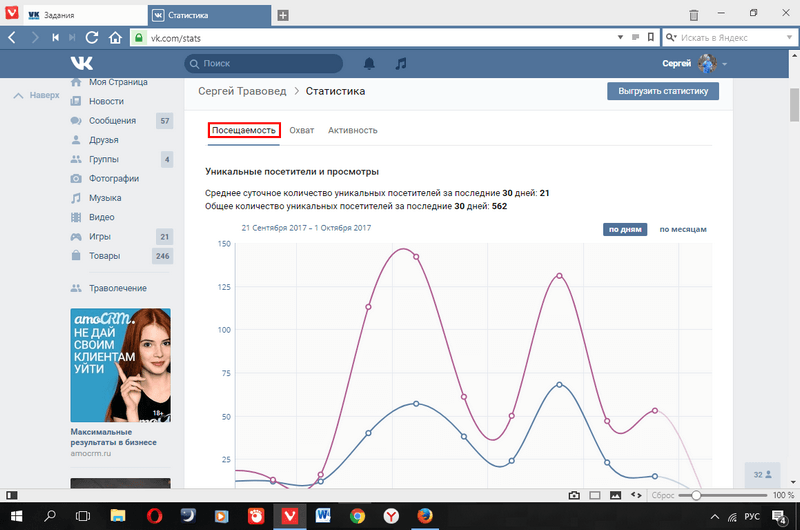Open a new browser tab
The width and height of the screenshot is (800, 530).
pos(283,15)
